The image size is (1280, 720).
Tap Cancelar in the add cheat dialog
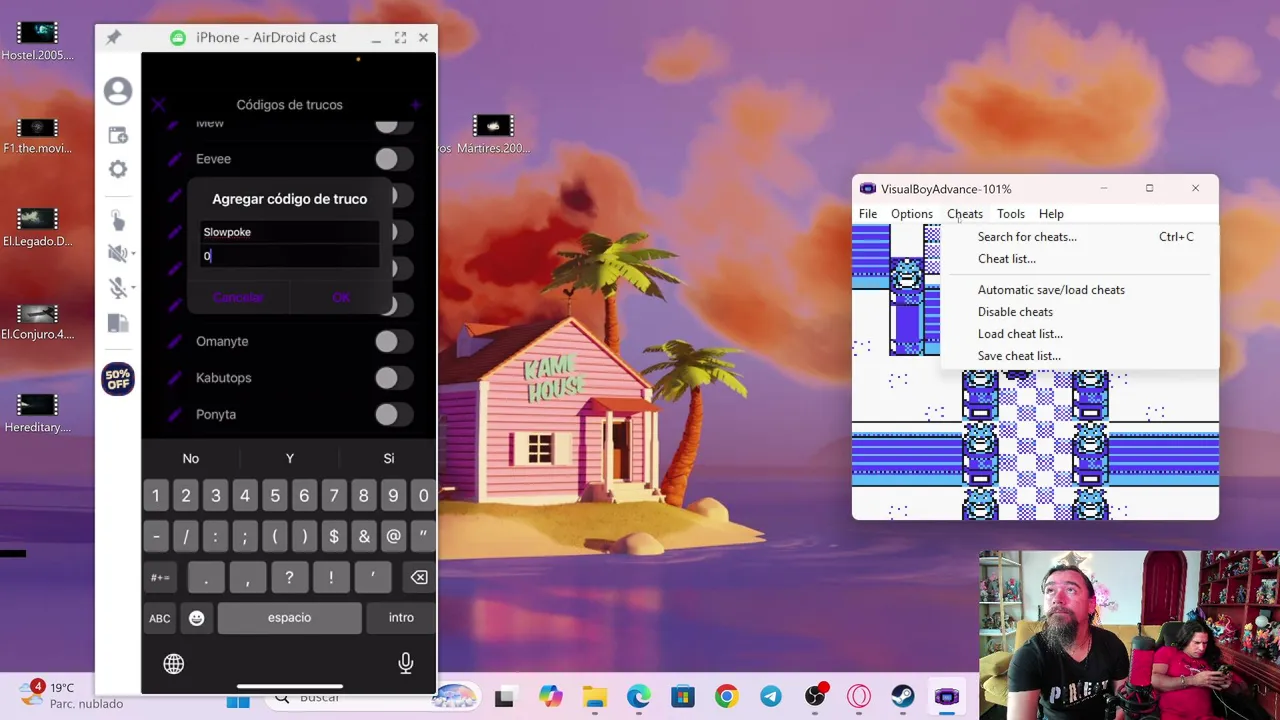click(x=238, y=297)
